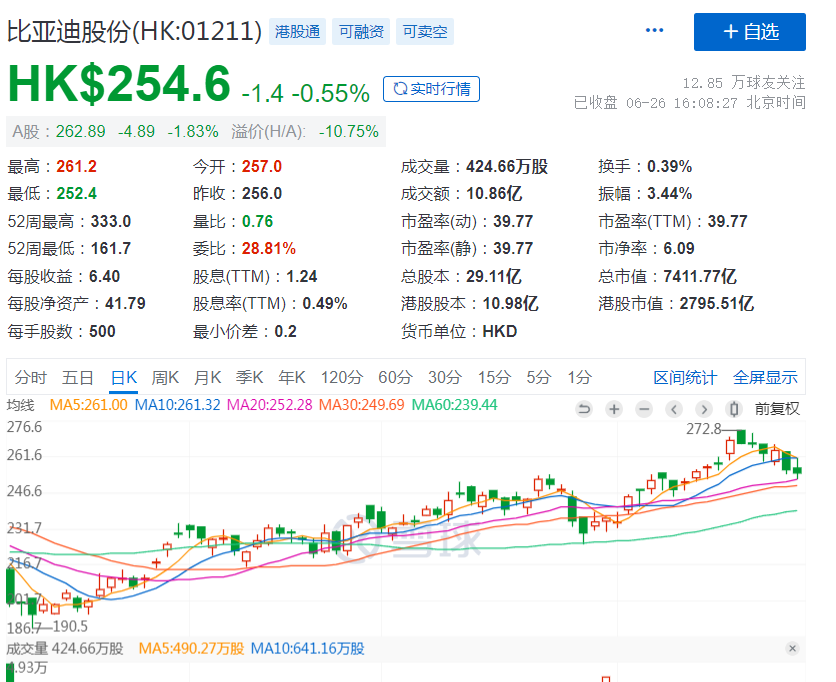Open the 120分 interval chart

pyautogui.click(x=341, y=378)
